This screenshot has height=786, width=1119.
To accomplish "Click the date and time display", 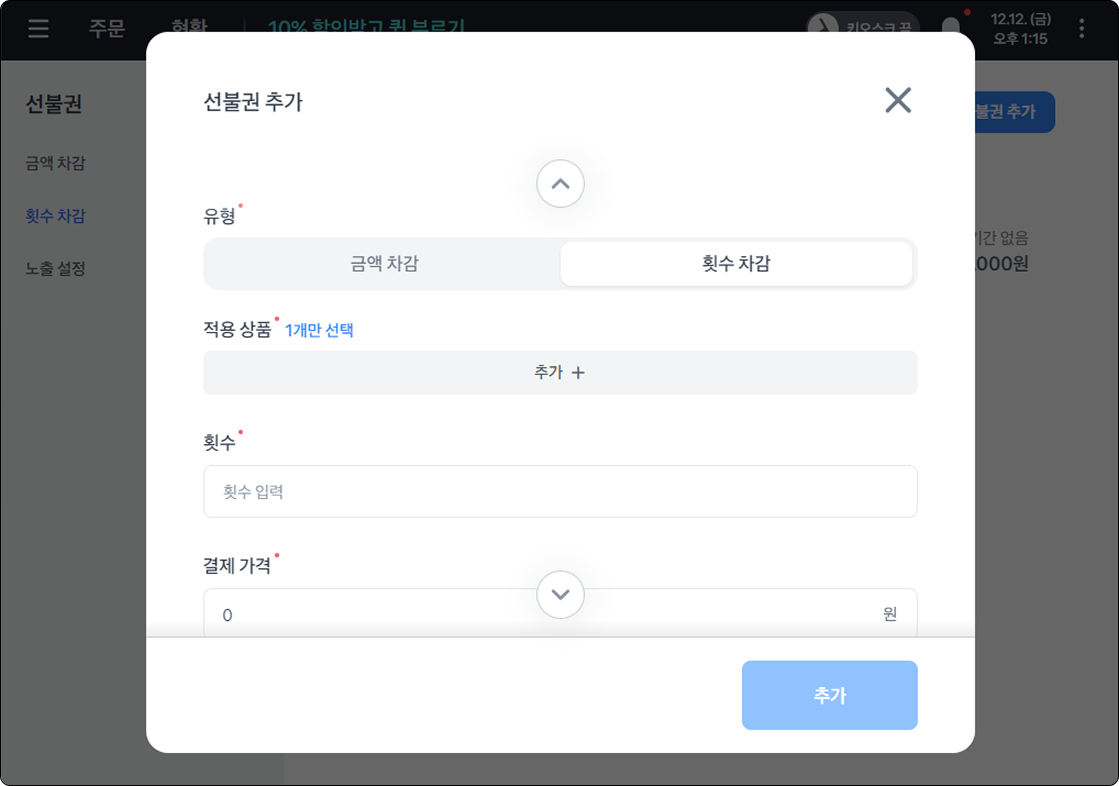I will click(1020, 28).
